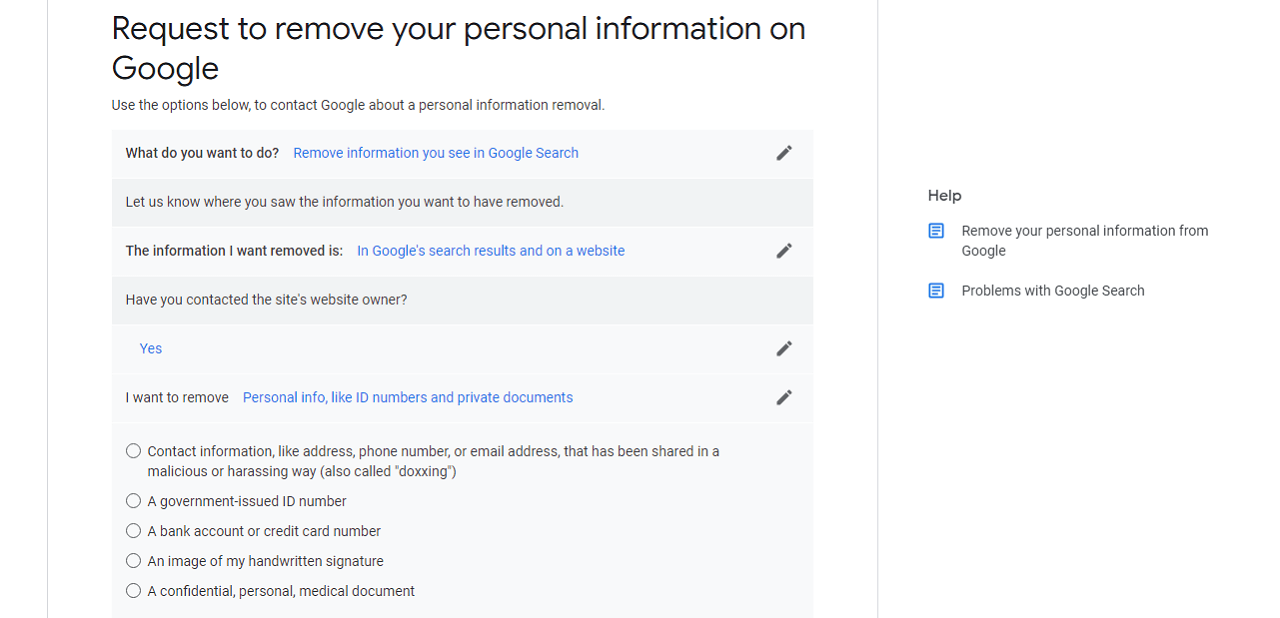
Task: Open "Remove your personal information from Google" help article
Action: coord(1085,241)
